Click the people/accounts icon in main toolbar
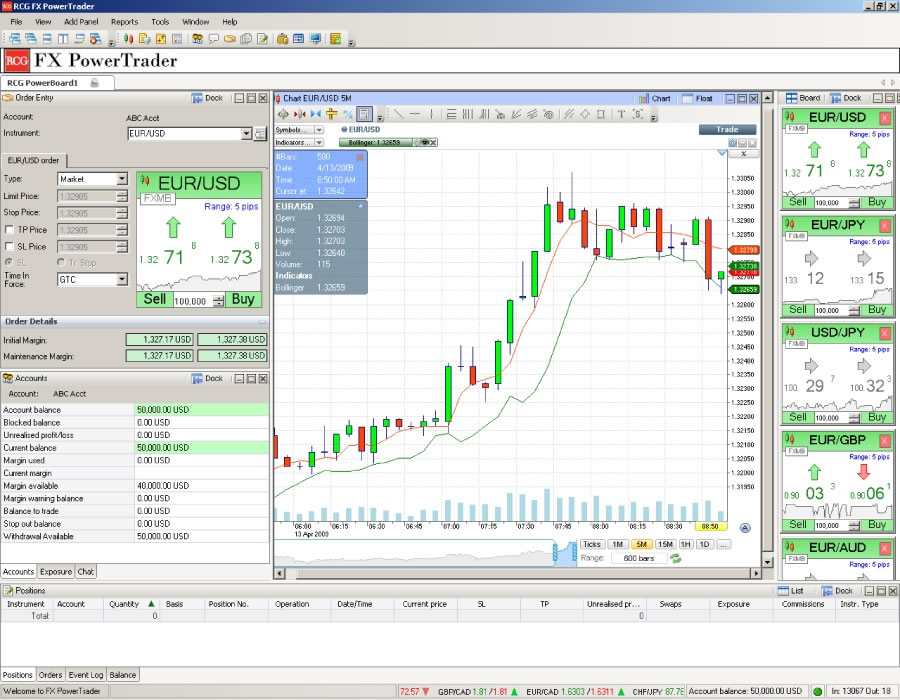The width and height of the screenshot is (900, 700). coord(197,38)
